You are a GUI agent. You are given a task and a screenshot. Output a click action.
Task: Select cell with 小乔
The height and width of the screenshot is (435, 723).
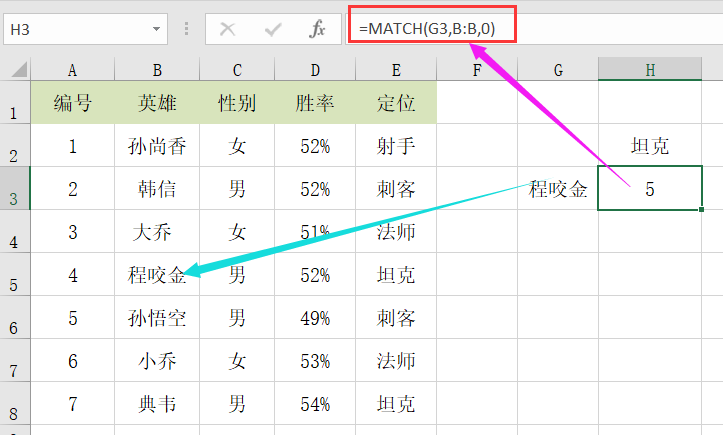coord(157,360)
